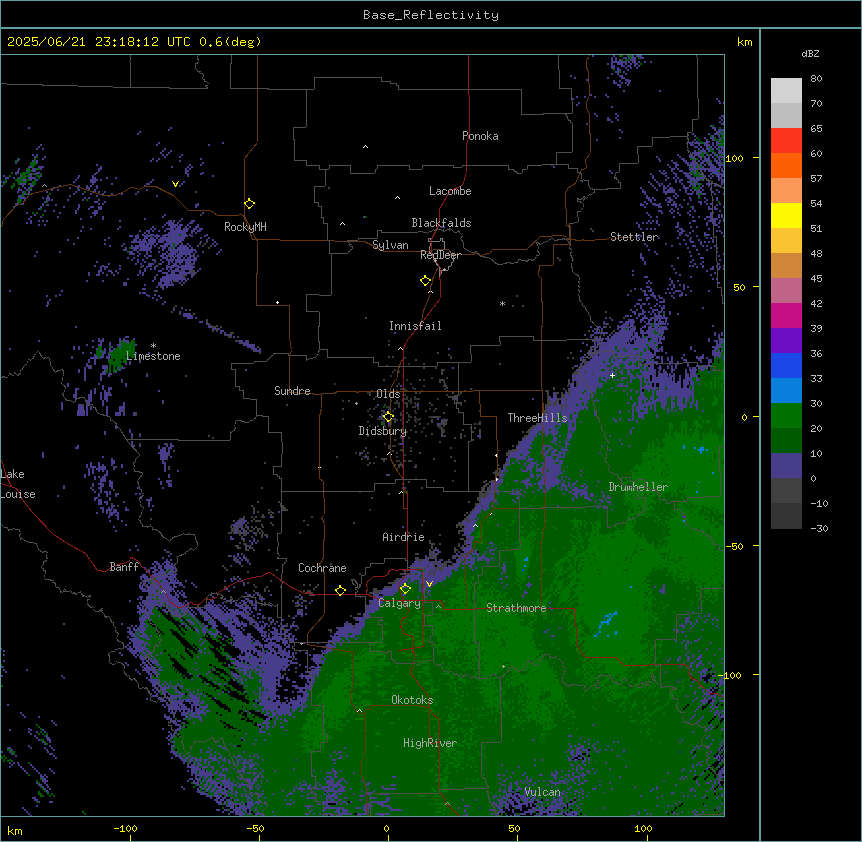Select the light gray 70 dBZ legend swatch
This screenshot has width=862, height=842.
click(x=786, y=91)
